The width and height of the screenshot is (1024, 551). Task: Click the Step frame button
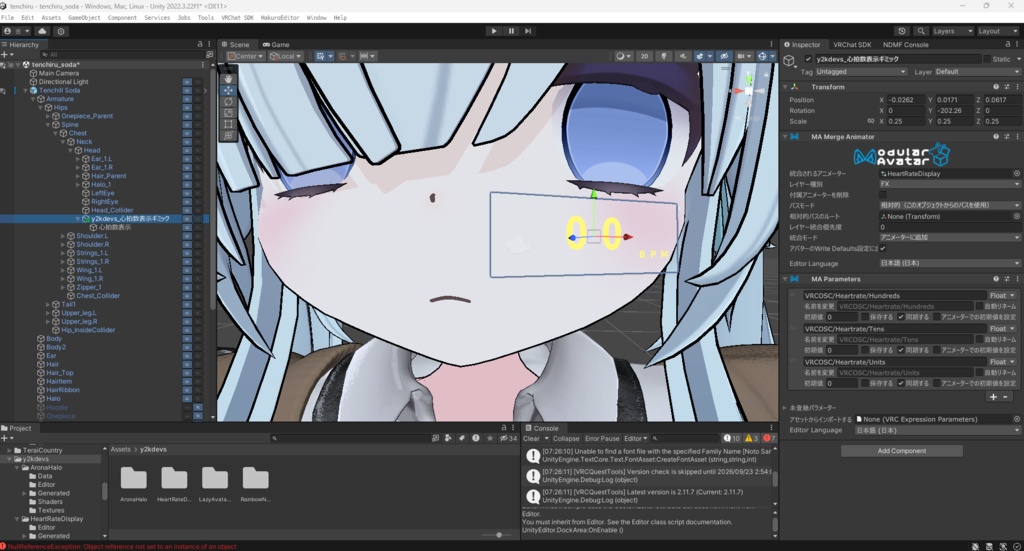click(x=528, y=31)
